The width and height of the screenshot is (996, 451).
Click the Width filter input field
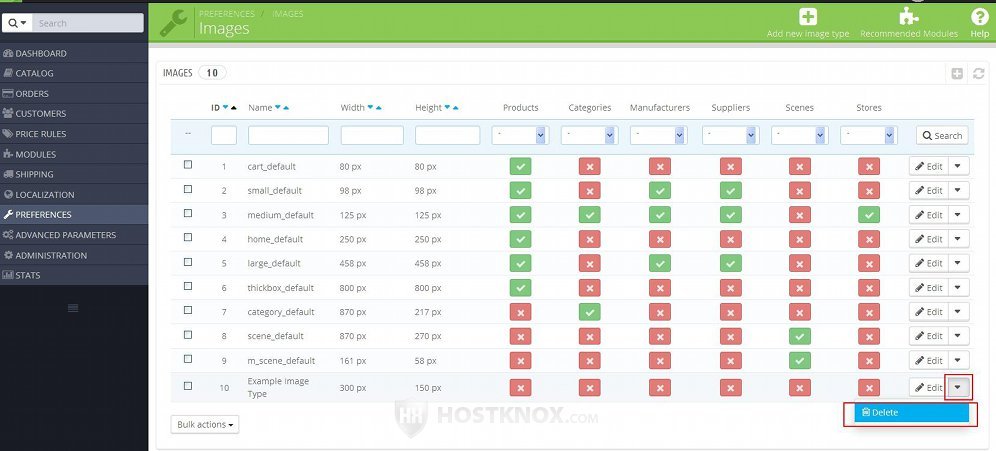coord(372,135)
